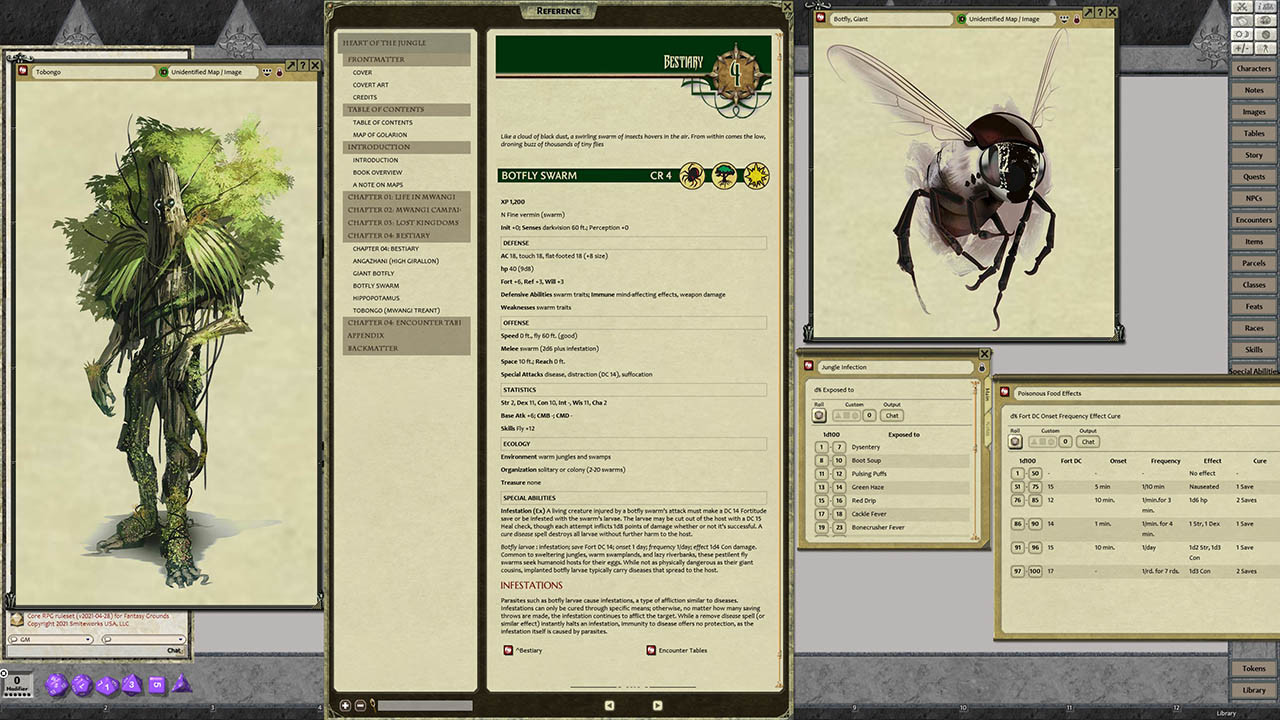Open the GM voice dropdown in the chat panel

click(87, 639)
